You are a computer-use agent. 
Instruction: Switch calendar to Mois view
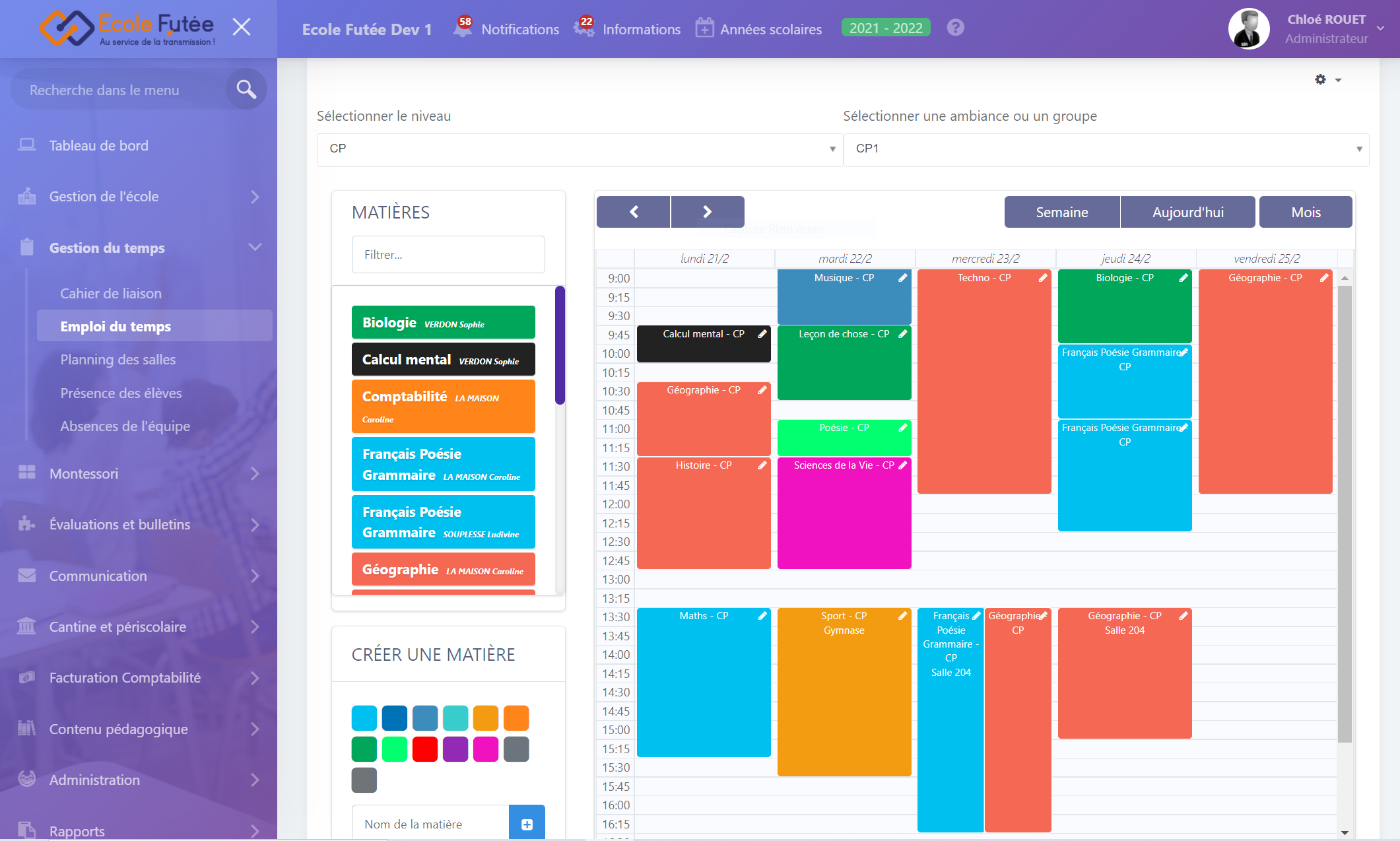[x=1305, y=213]
